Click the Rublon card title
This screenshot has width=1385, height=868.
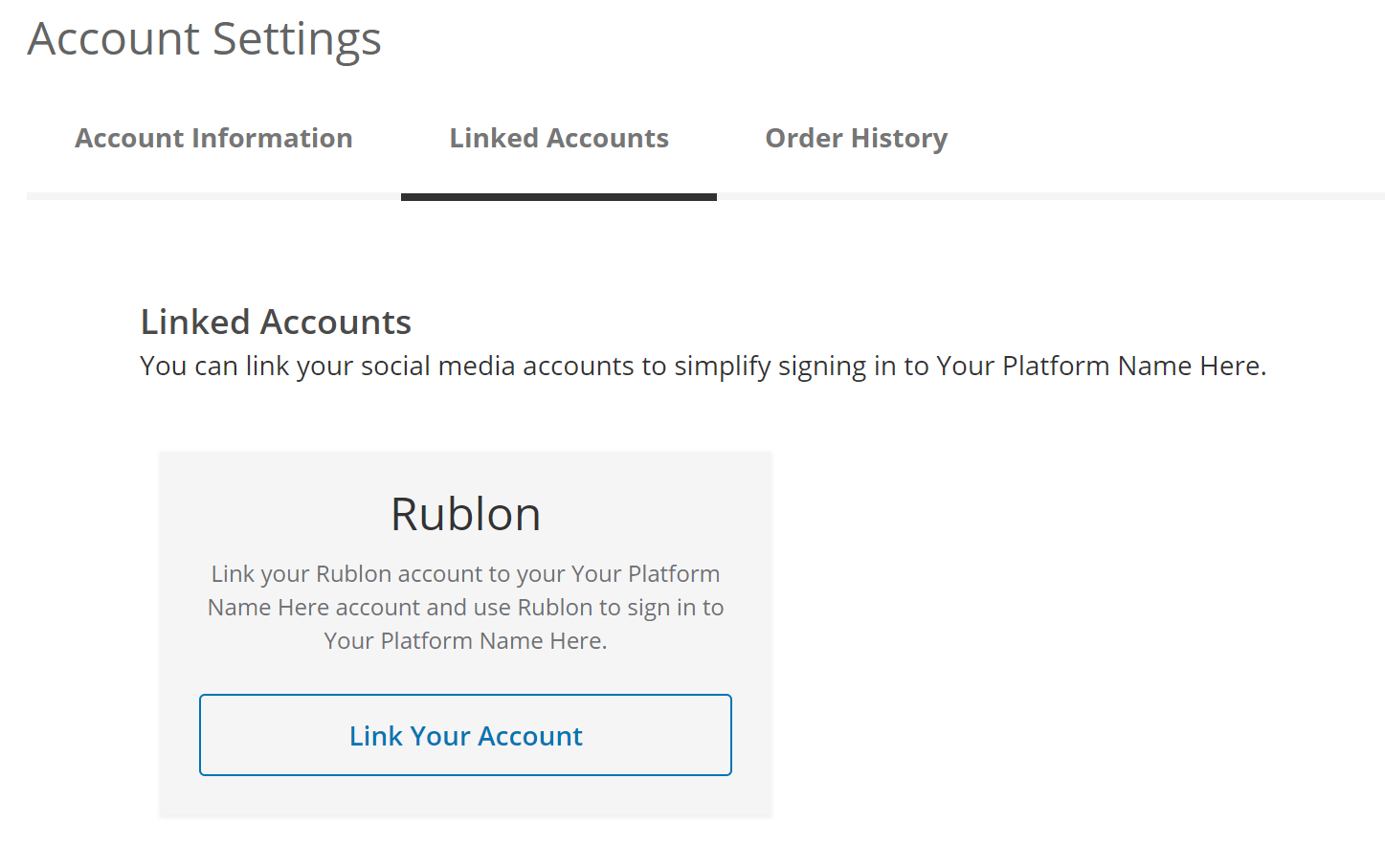pos(465,514)
